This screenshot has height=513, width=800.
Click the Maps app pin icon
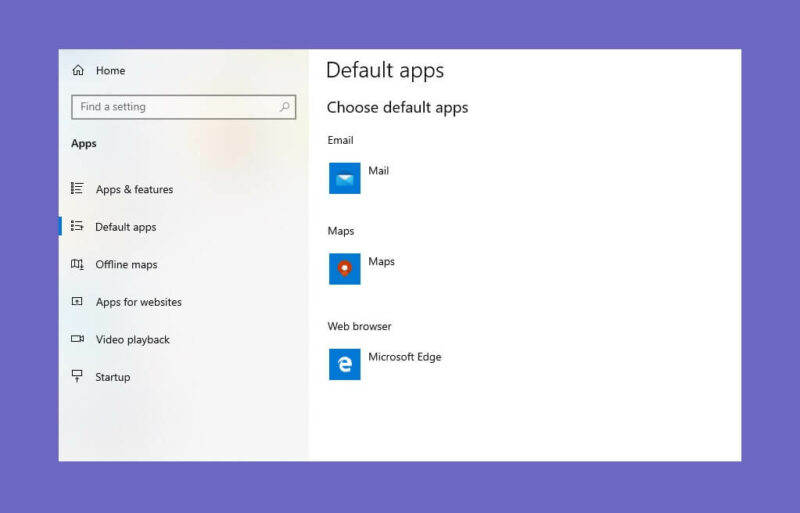pyautogui.click(x=344, y=269)
